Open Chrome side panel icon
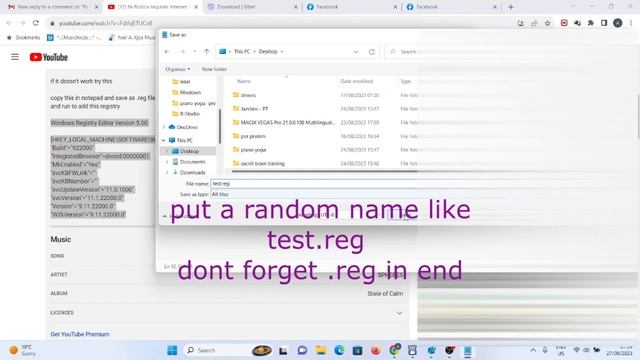The image size is (640, 360). [604, 23]
